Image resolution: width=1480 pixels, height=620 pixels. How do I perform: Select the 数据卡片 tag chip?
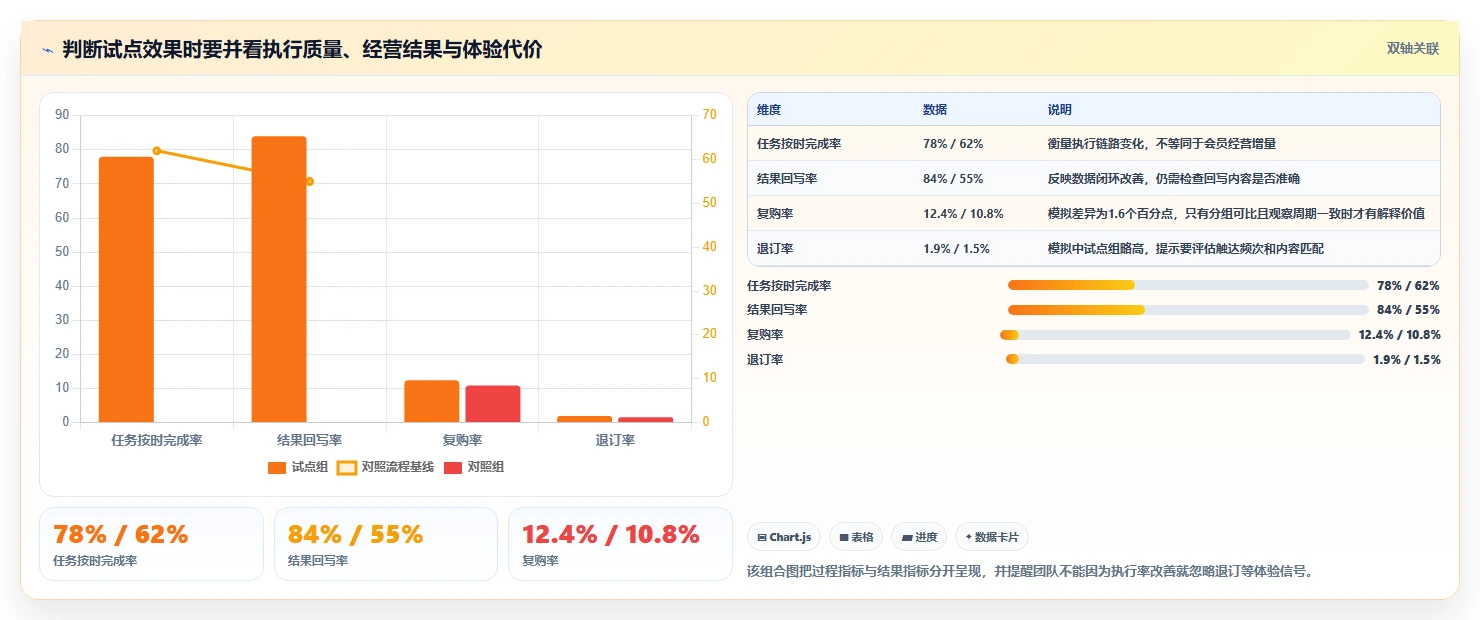(991, 537)
